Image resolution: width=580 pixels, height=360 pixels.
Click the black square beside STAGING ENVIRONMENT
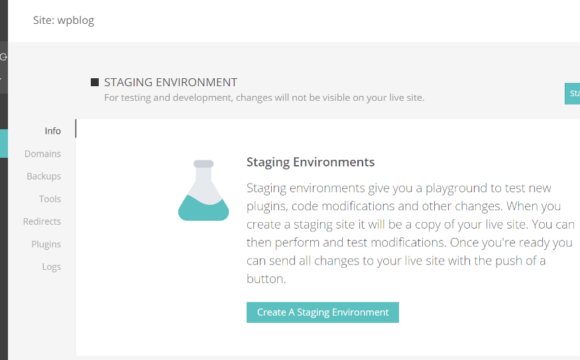pyautogui.click(x=95, y=82)
